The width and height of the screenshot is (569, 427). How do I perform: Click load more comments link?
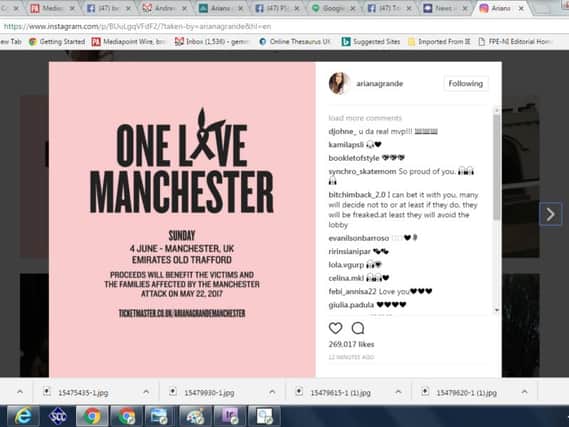tap(365, 118)
